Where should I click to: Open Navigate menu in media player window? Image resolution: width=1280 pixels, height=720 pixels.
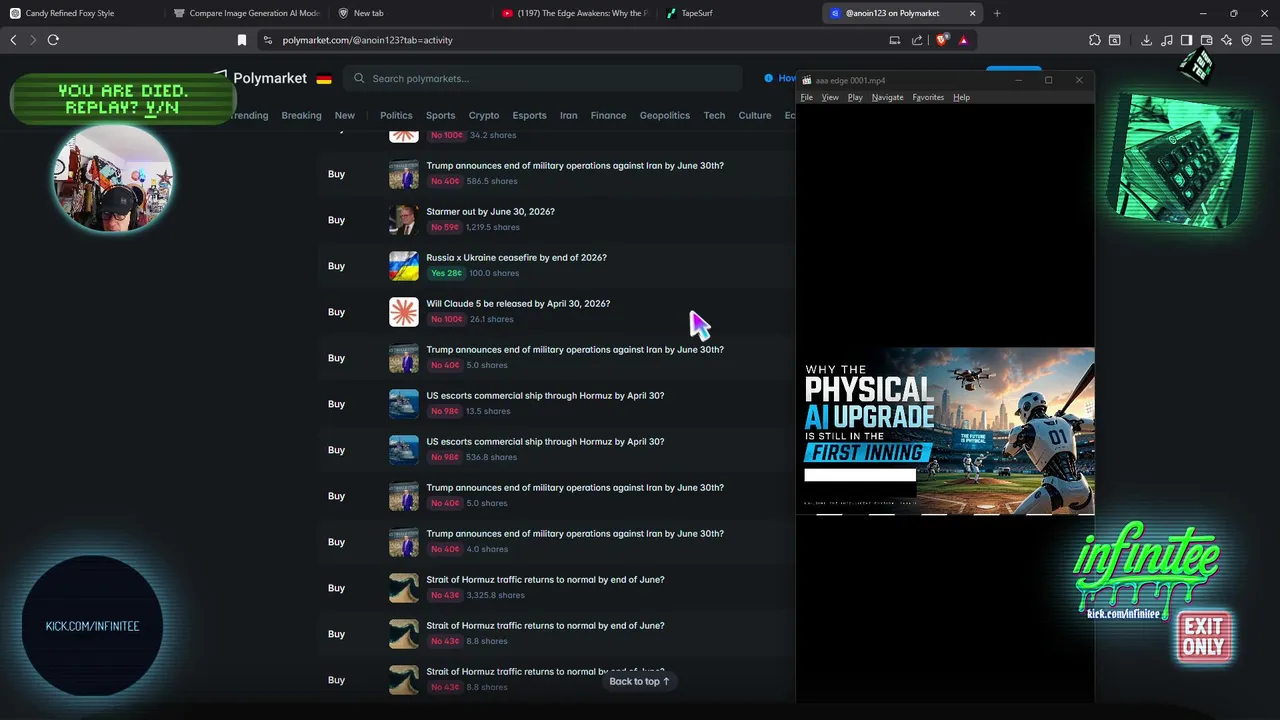887,97
